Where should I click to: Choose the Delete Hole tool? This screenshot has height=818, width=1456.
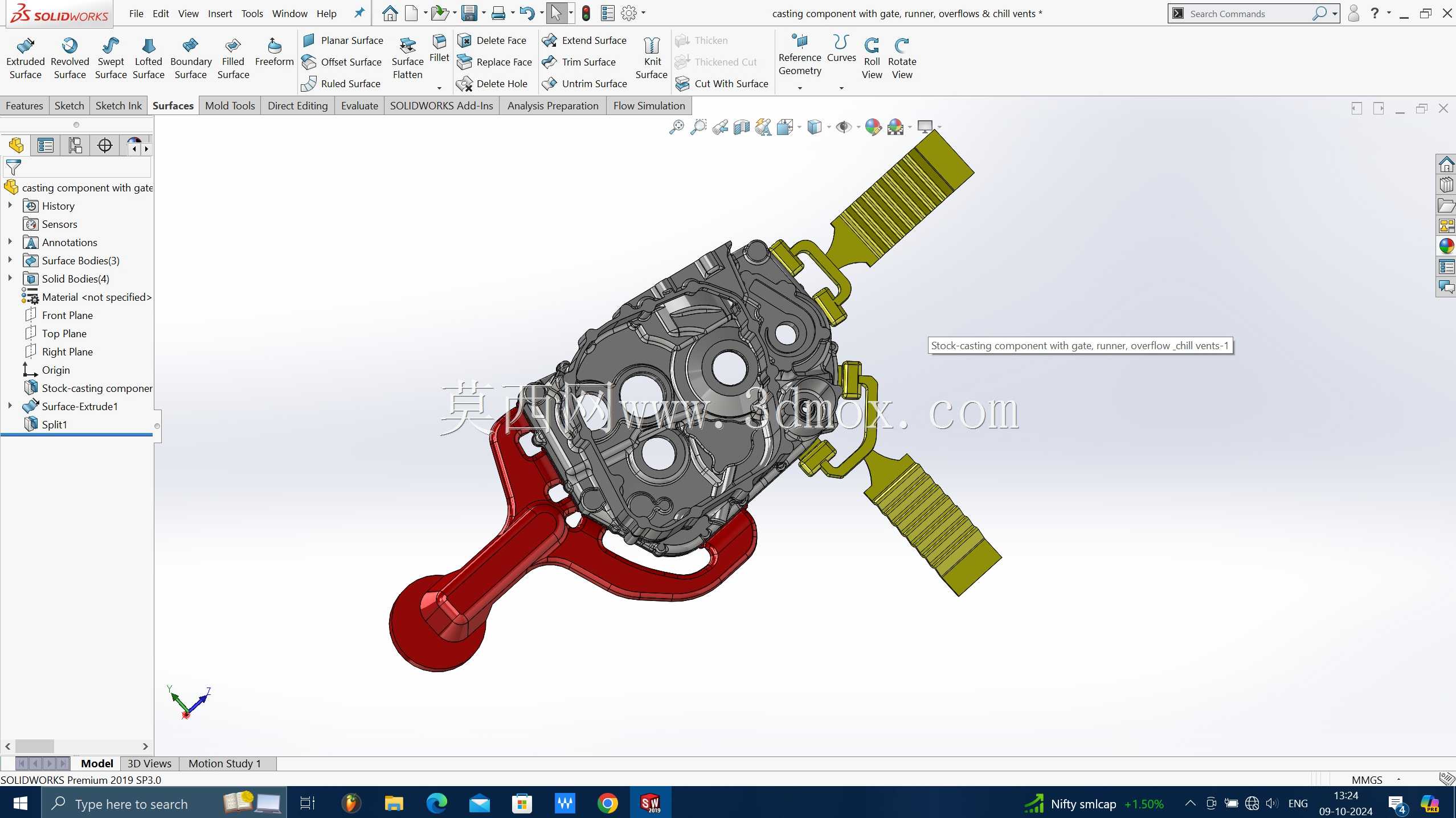tap(493, 84)
